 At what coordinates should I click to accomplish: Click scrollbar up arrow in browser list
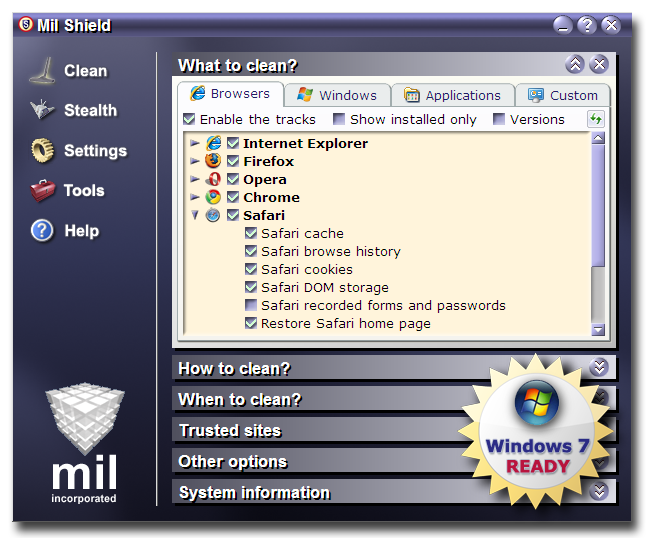[x=598, y=138]
